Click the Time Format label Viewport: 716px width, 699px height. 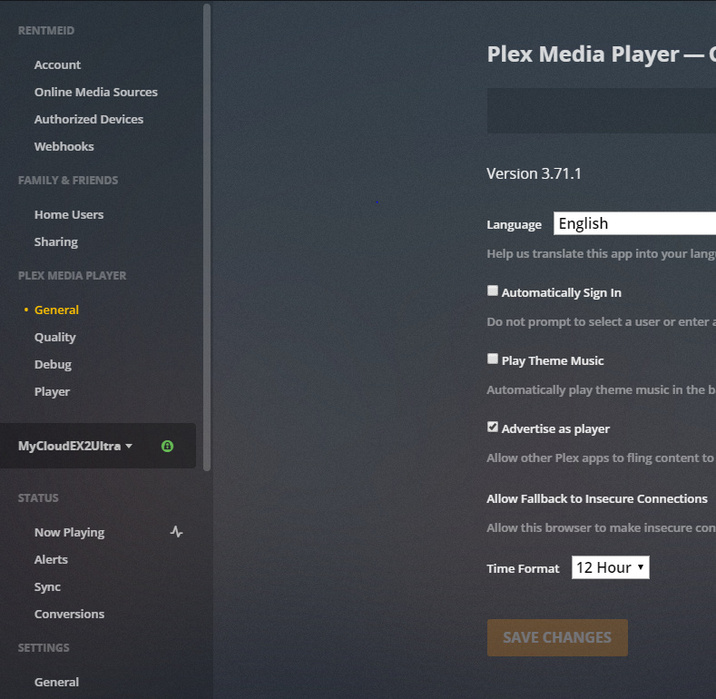(523, 568)
